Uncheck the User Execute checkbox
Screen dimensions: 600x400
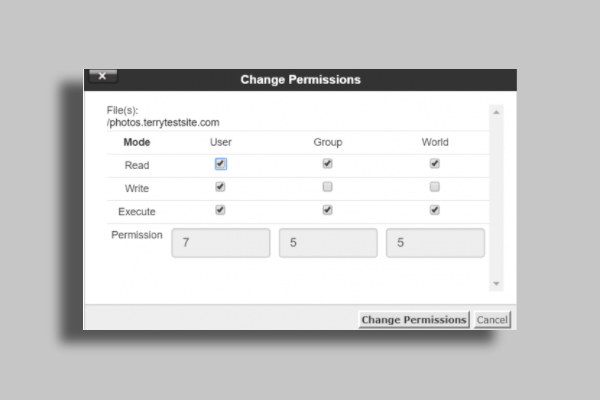(x=220, y=210)
